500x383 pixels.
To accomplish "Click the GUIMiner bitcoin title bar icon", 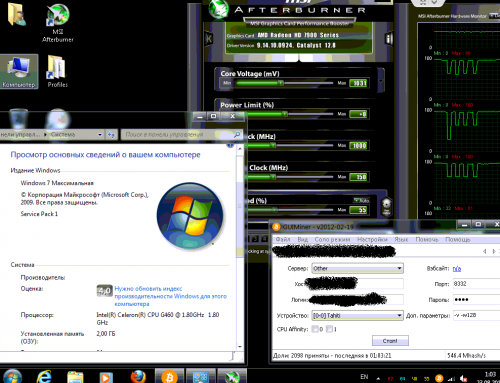I will [276, 227].
